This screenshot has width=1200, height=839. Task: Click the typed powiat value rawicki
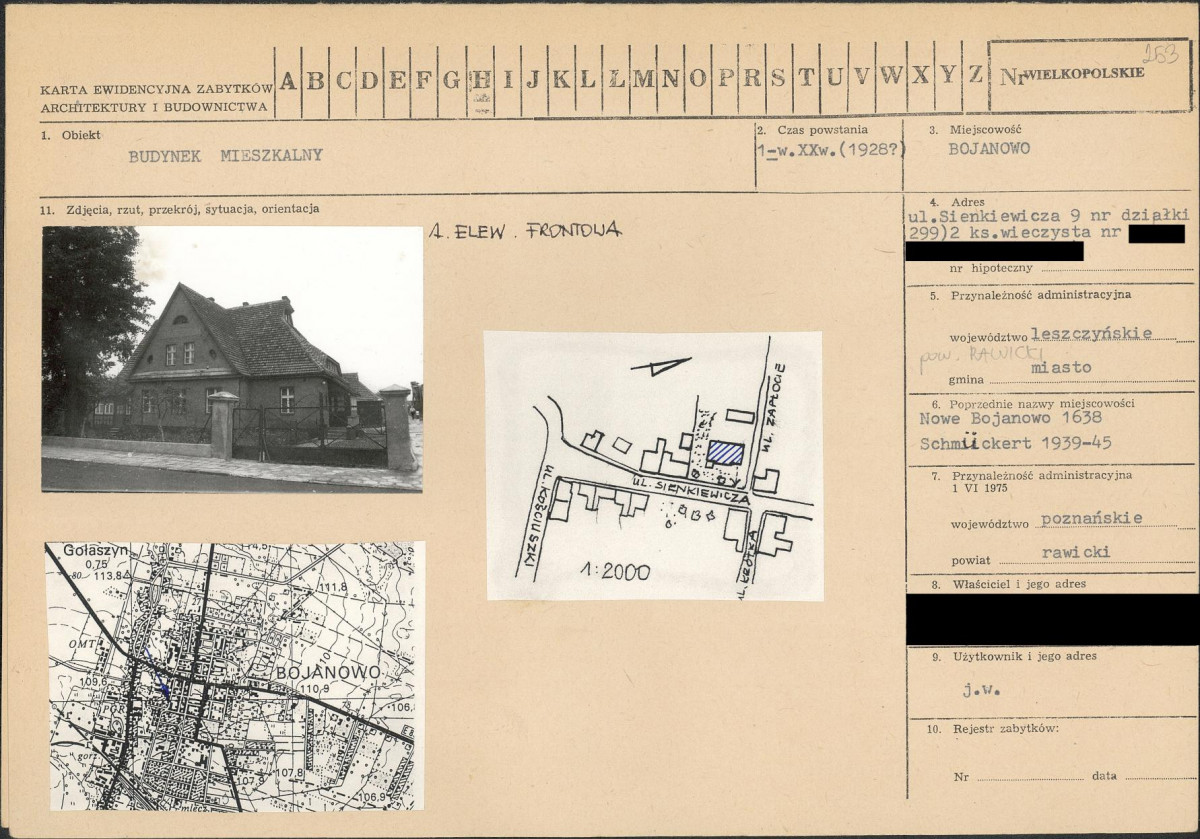pyautogui.click(x=1076, y=552)
